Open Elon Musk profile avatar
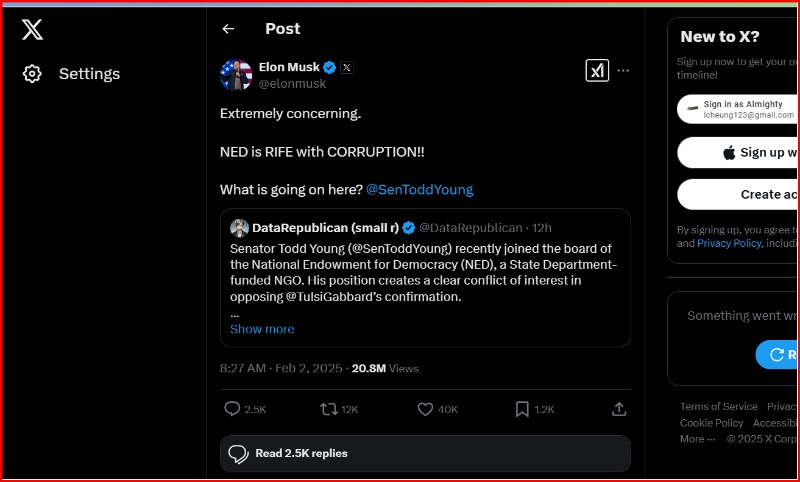Image resolution: width=800 pixels, height=482 pixels. click(x=236, y=74)
